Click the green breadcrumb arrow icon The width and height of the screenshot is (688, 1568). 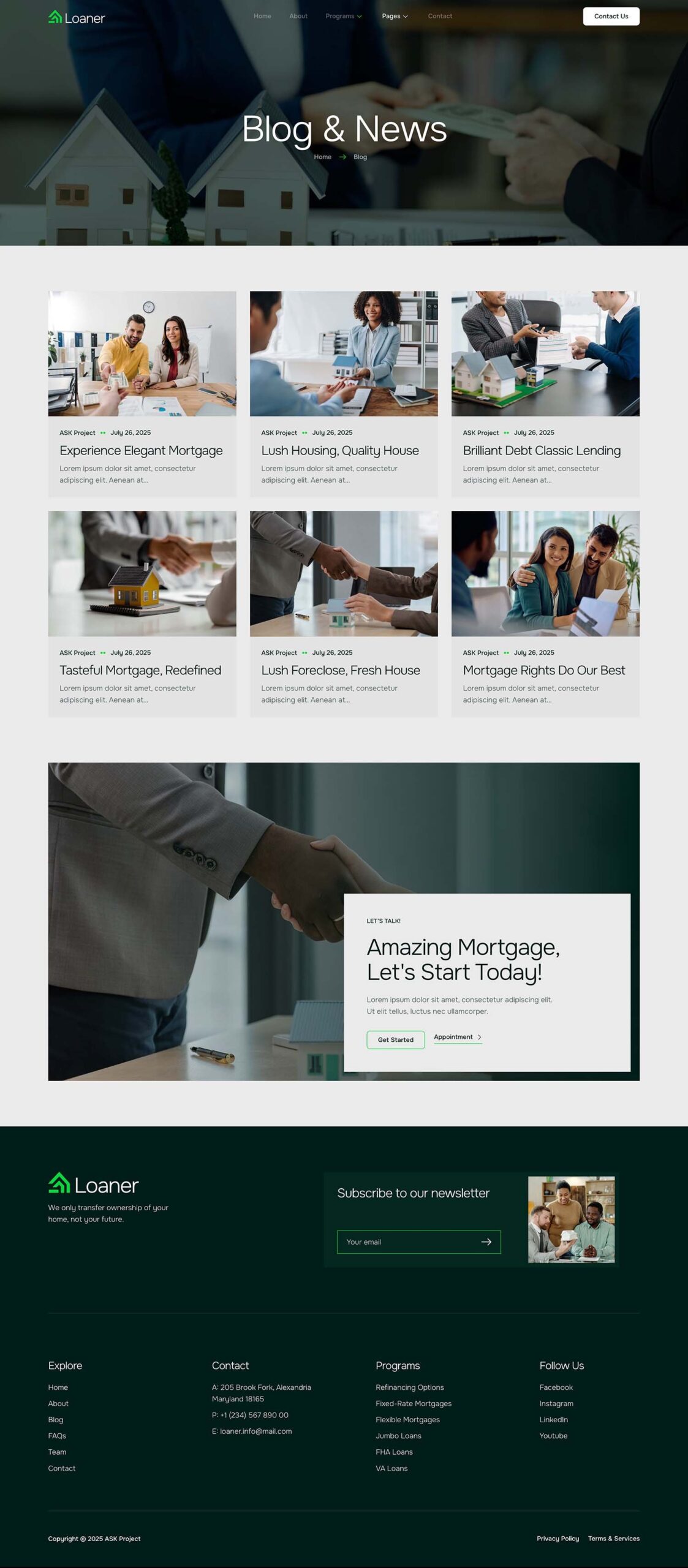point(342,157)
